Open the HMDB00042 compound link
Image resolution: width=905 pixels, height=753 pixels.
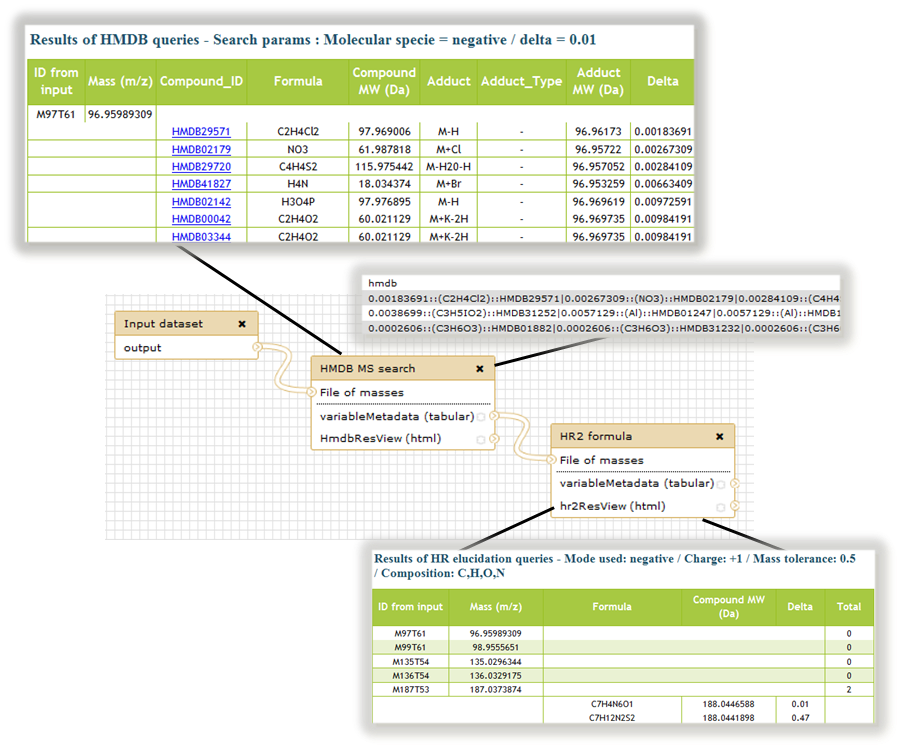201,219
